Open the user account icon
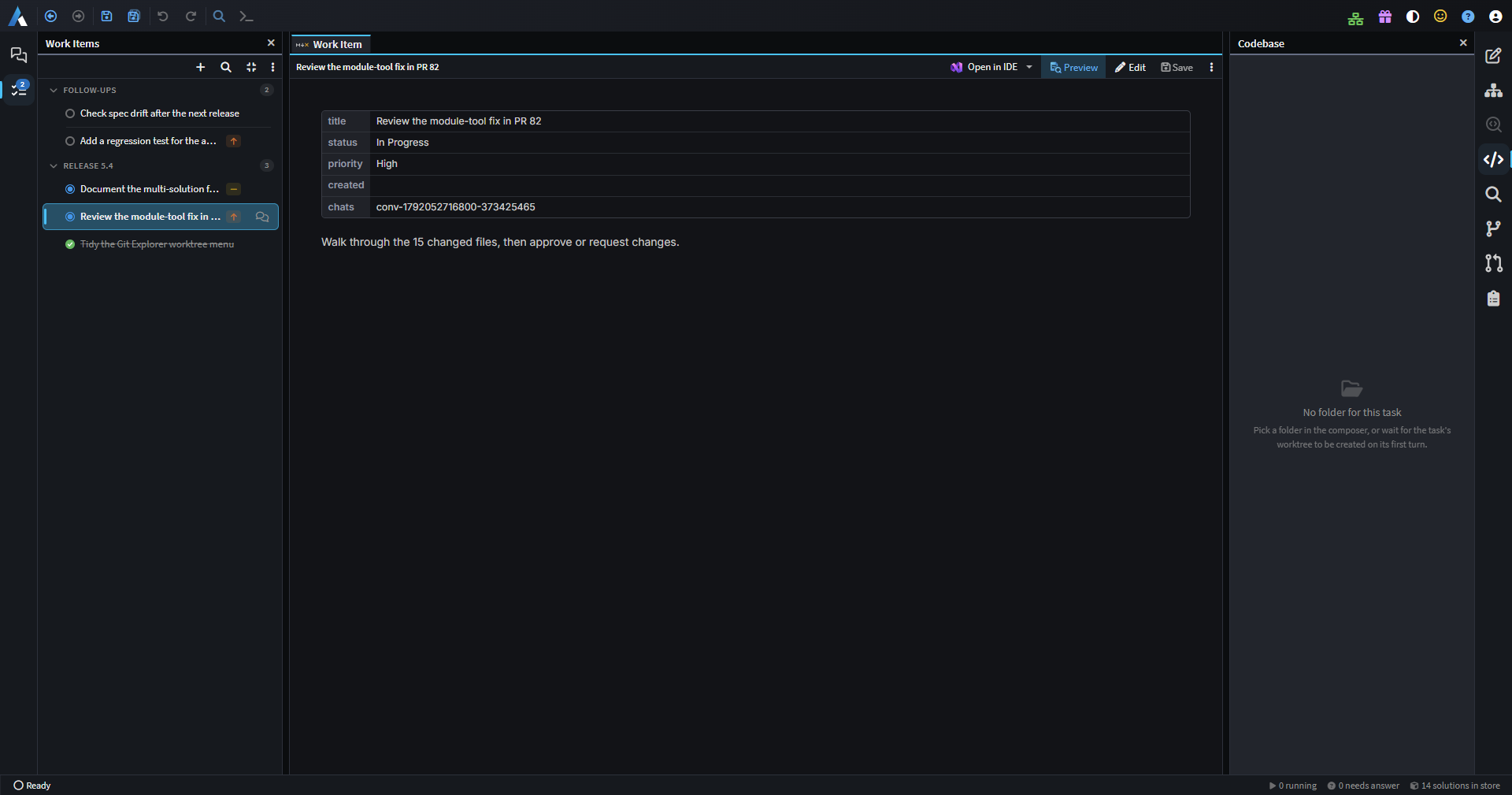The image size is (1512, 795). click(1495, 17)
